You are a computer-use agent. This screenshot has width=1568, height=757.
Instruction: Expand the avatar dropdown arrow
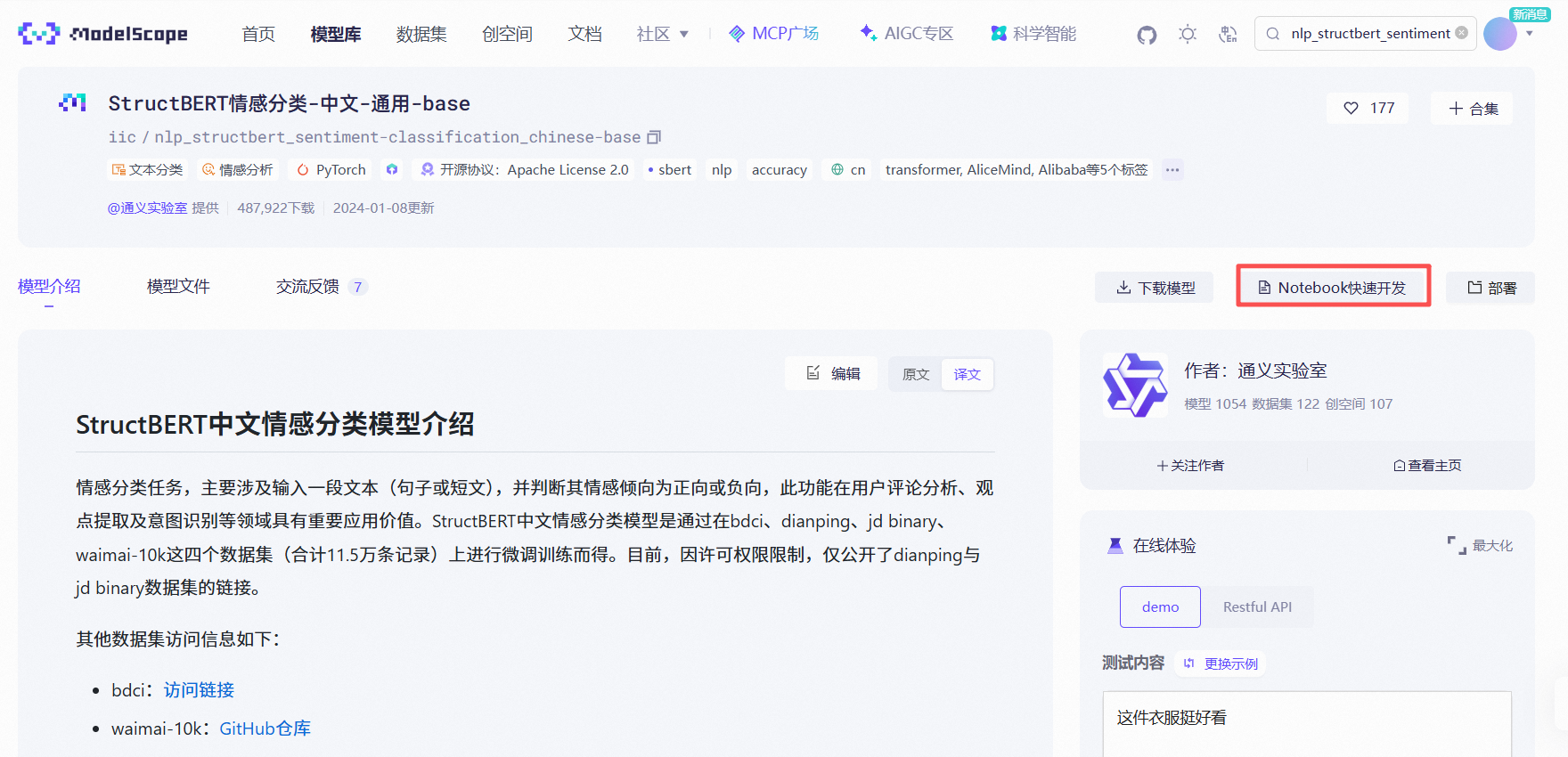coord(1530,34)
